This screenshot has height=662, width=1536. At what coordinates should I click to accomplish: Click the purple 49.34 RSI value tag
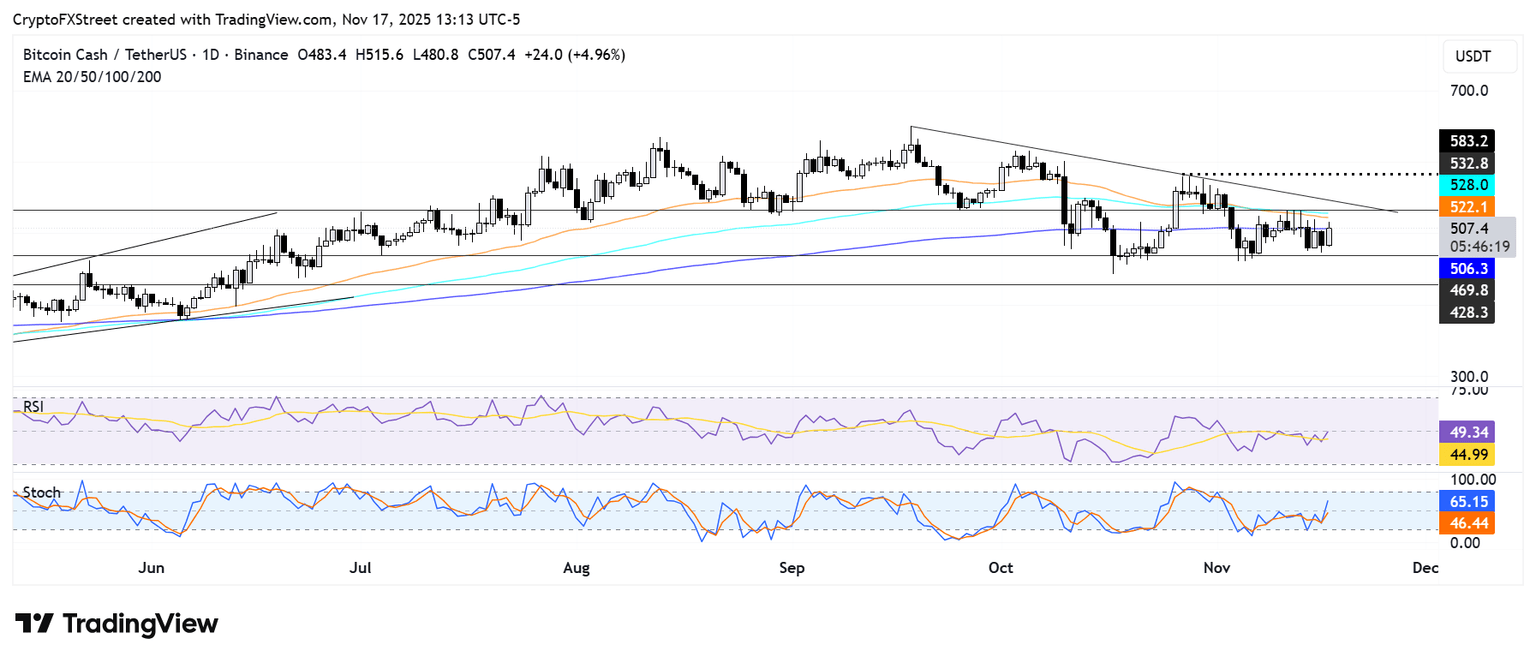[1466, 433]
